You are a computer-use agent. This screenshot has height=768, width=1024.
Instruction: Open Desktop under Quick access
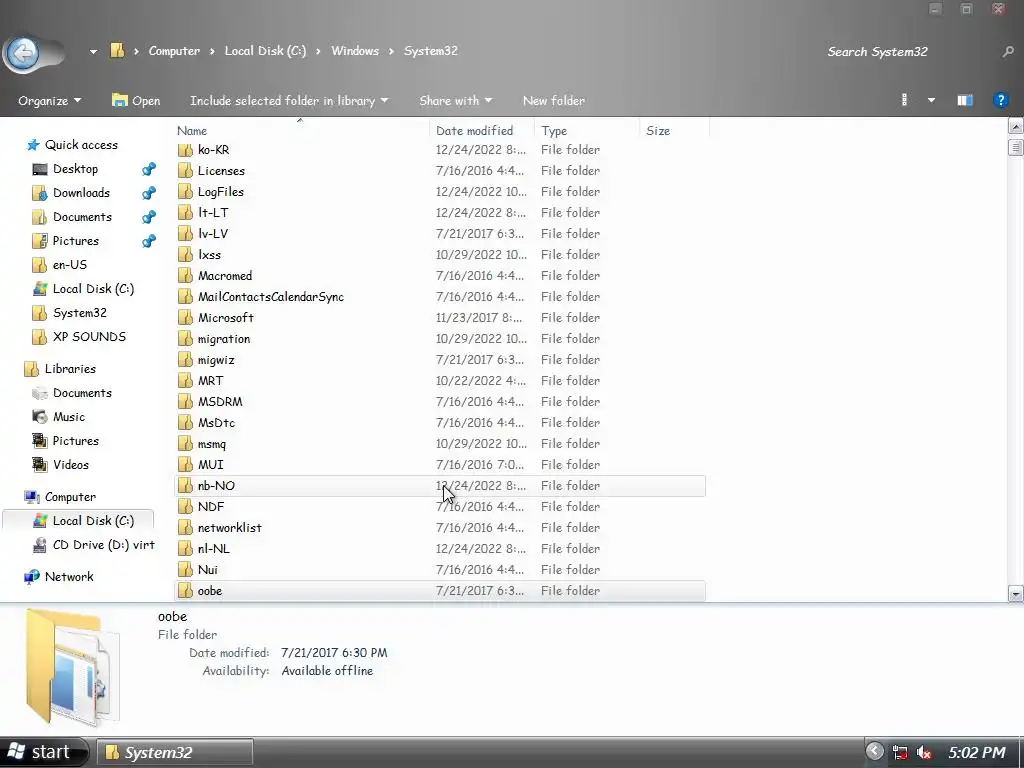pyautogui.click(x=75, y=169)
